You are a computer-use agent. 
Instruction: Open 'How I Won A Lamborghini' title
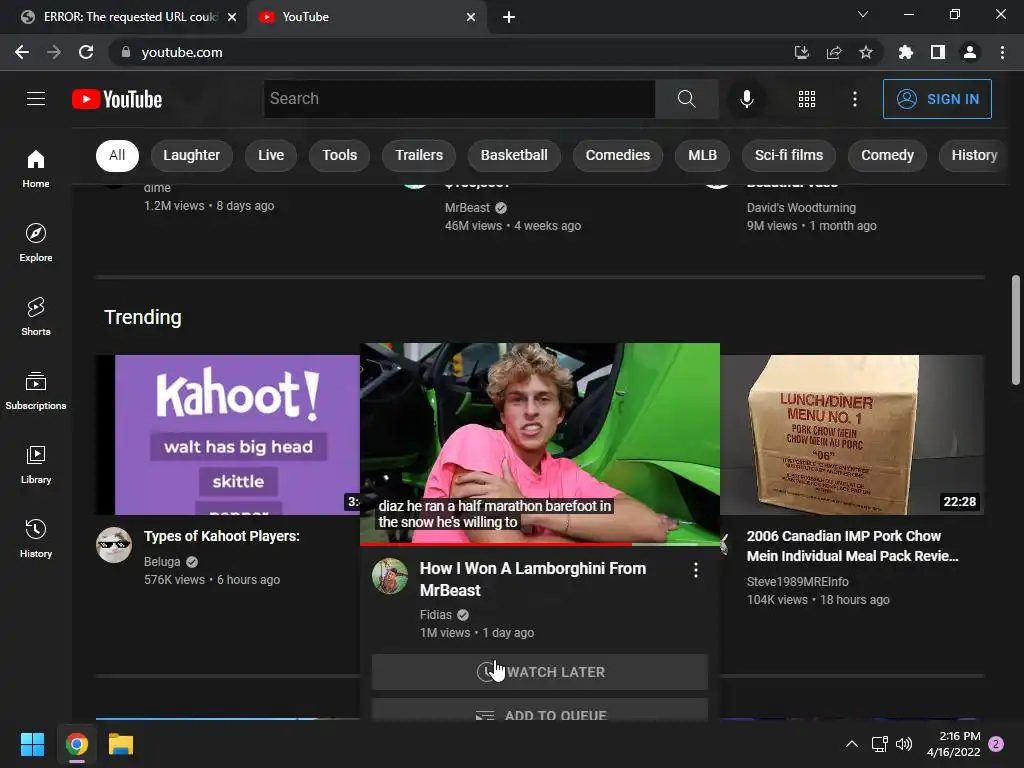[533, 579]
